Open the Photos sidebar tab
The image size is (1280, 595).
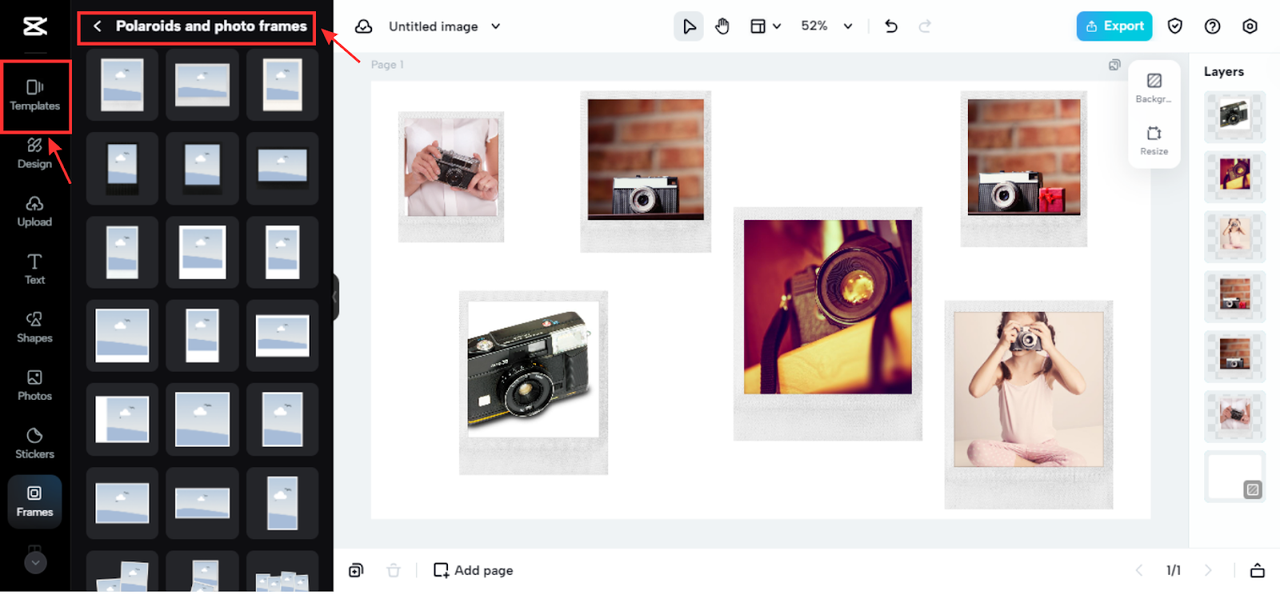pyautogui.click(x=35, y=386)
